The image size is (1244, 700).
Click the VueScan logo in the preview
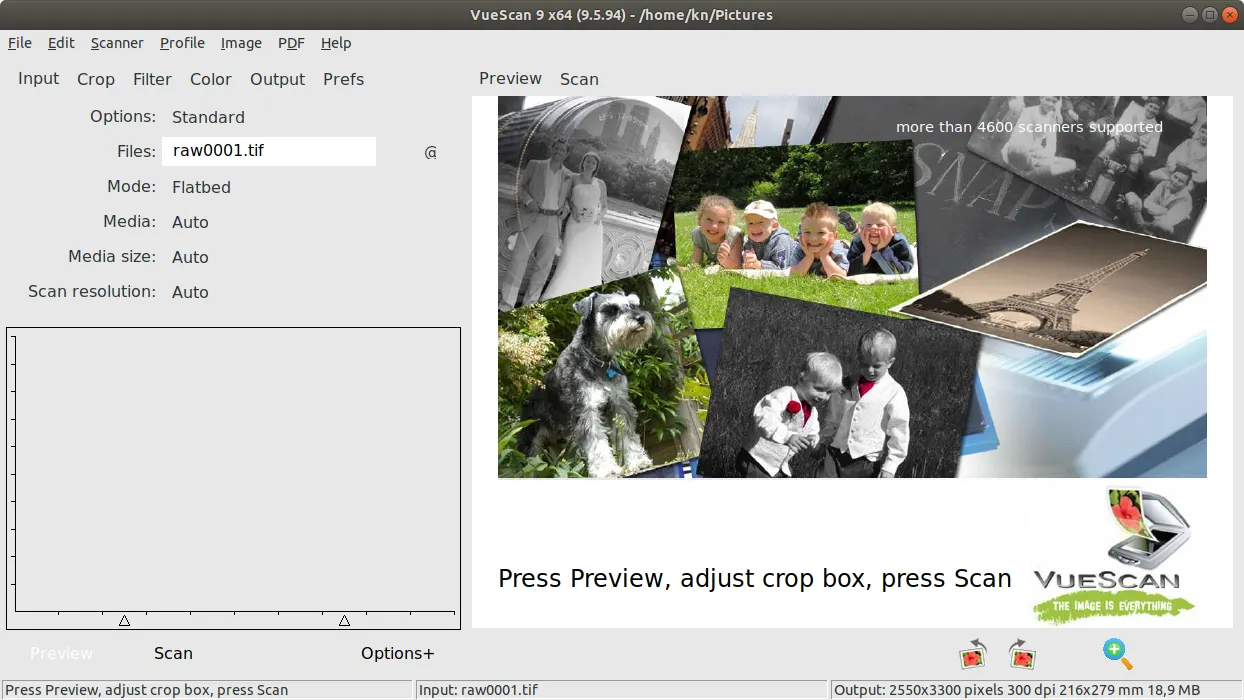[x=1114, y=557]
